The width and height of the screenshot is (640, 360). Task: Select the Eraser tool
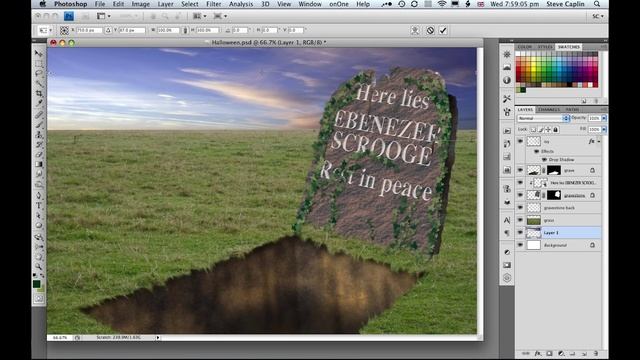[39, 154]
